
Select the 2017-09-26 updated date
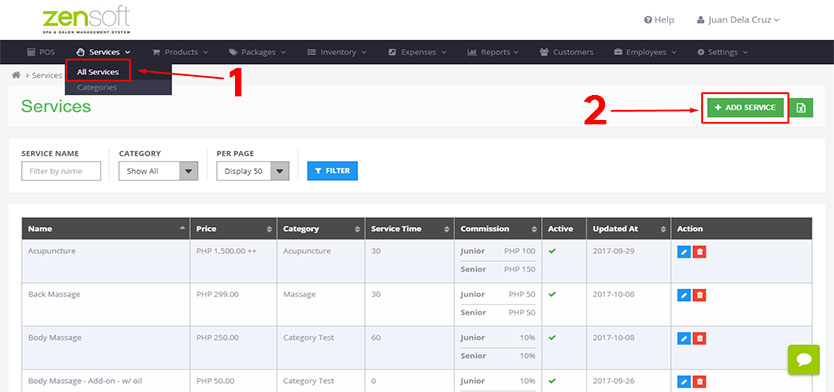coord(614,381)
